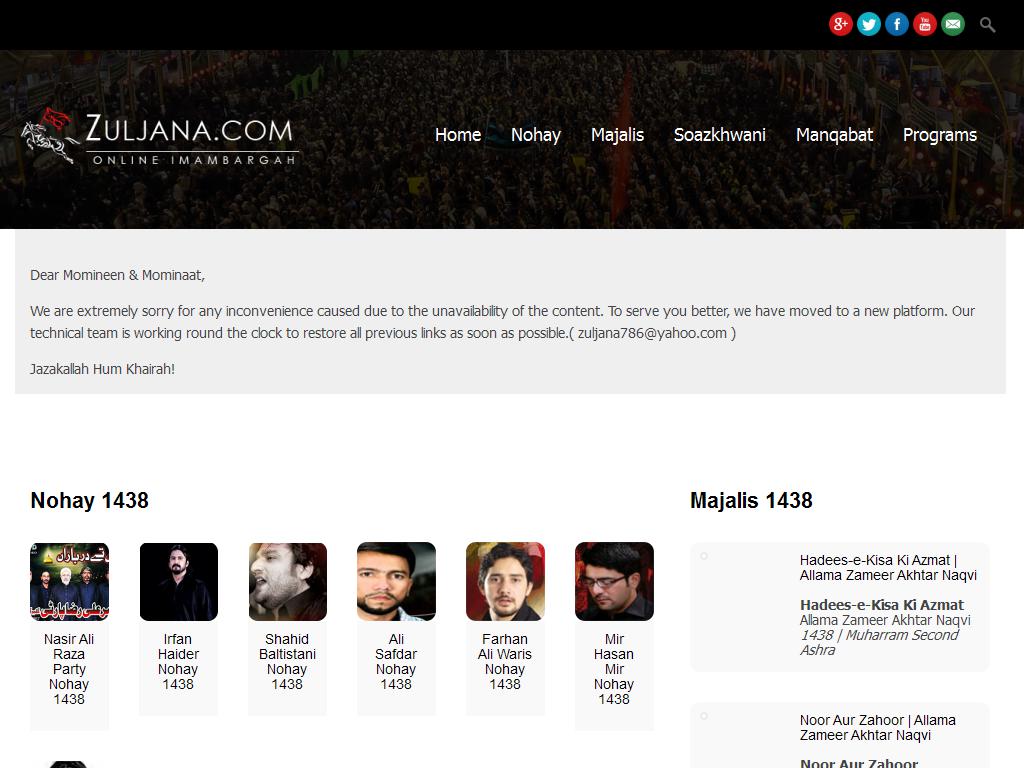Image resolution: width=1024 pixels, height=768 pixels.
Task: Go to the Home menu item
Action: (458, 135)
